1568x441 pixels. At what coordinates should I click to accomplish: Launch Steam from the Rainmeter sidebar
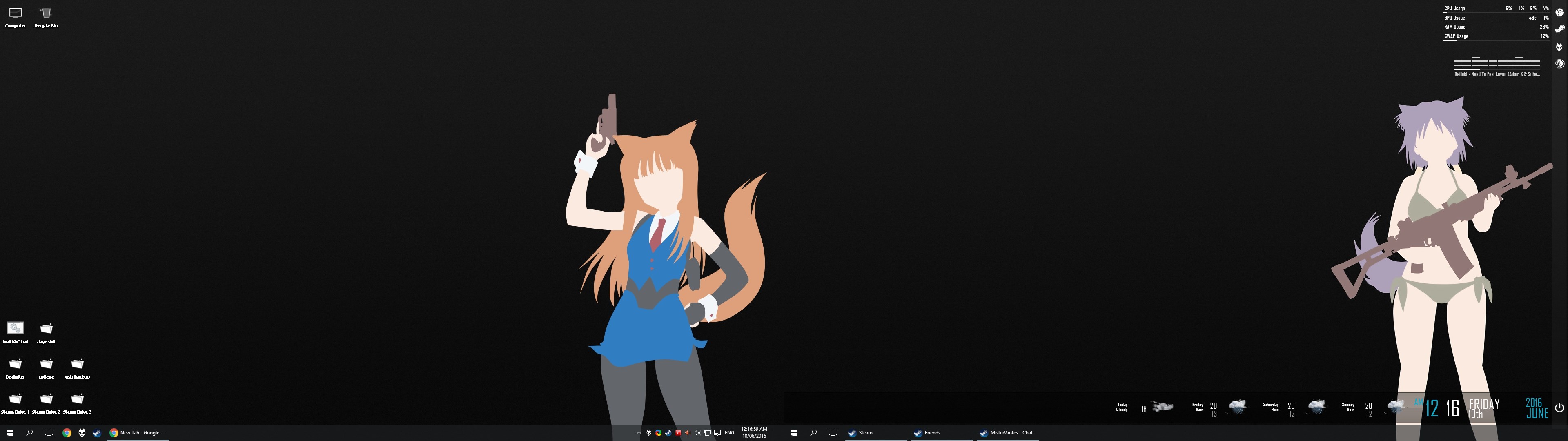pyautogui.click(x=1559, y=29)
